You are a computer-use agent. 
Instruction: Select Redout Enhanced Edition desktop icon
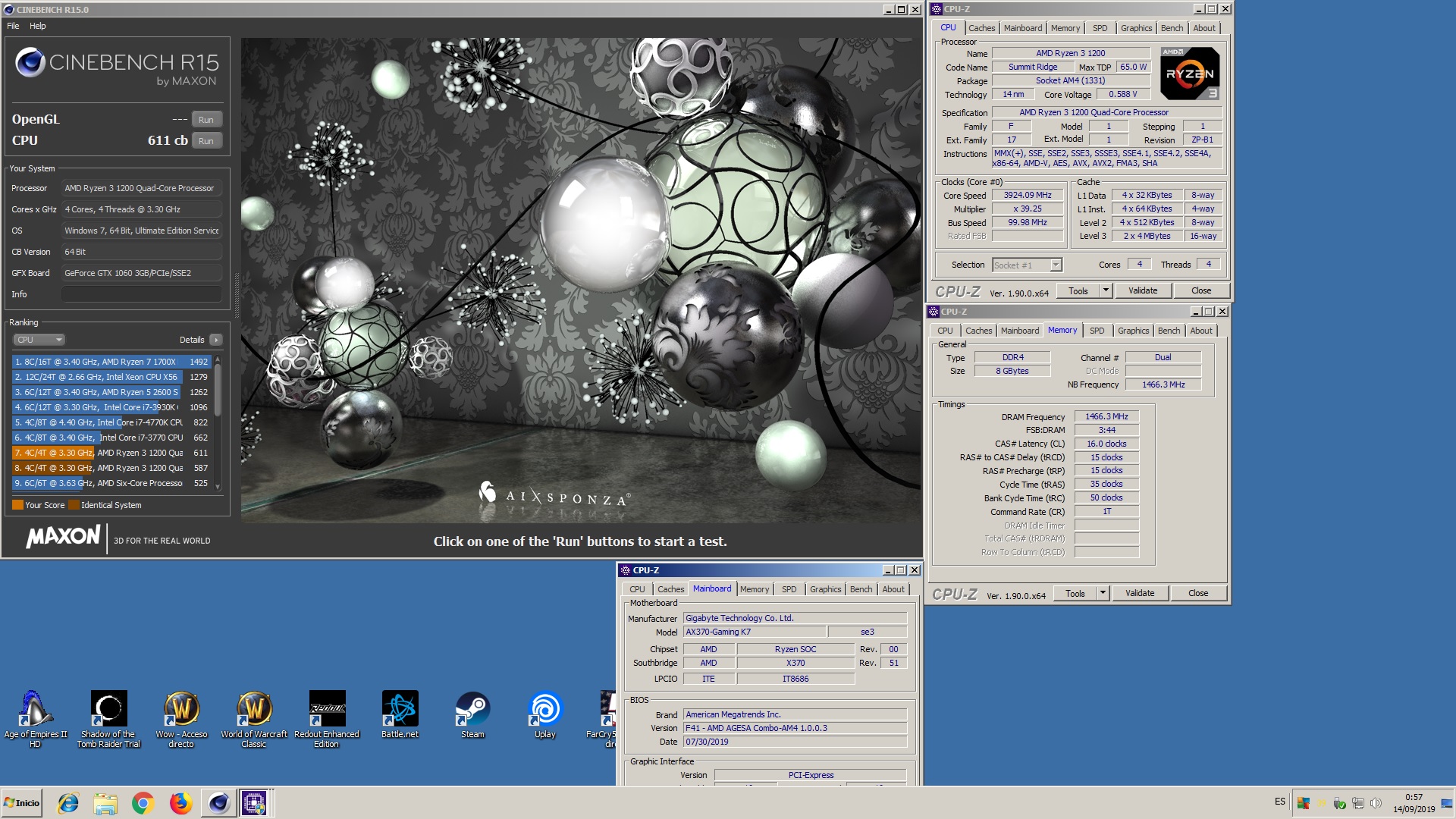327,719
